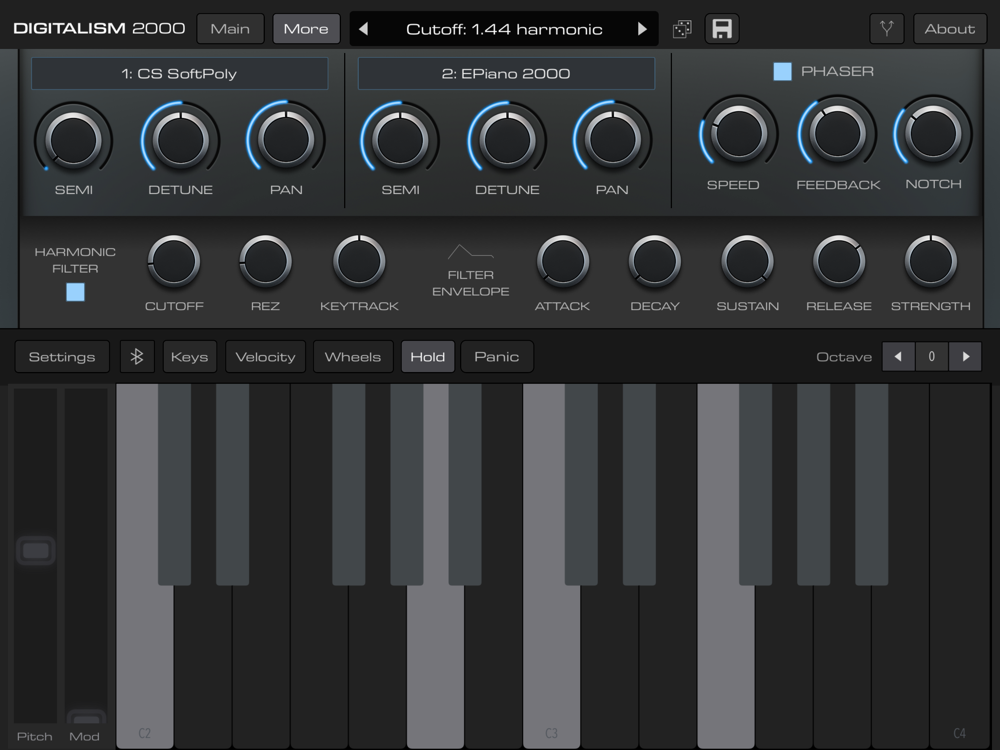Click oscillator 1 PAN knob
Screen dimensions: 1000x750
[x=286, y=139]
